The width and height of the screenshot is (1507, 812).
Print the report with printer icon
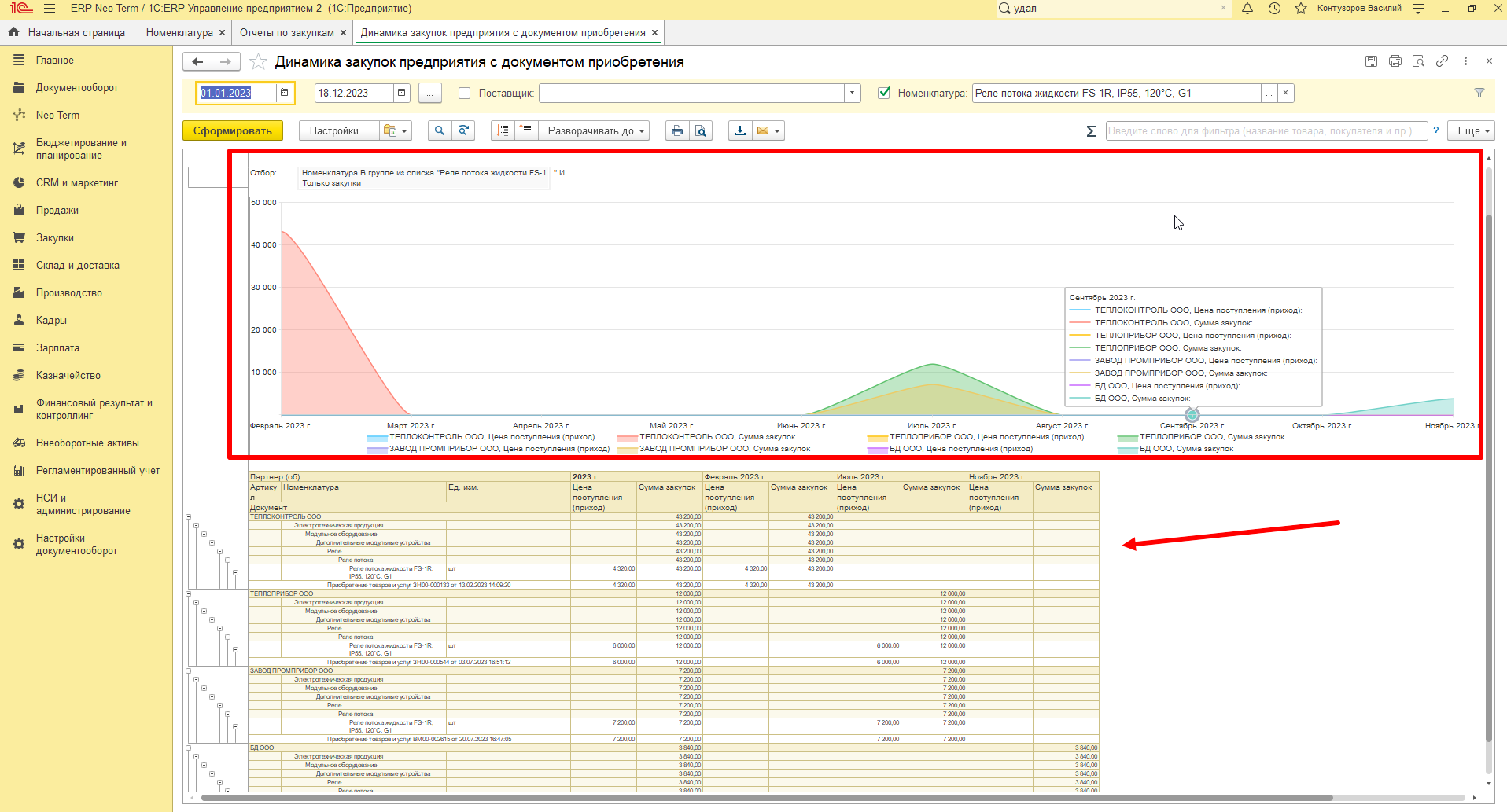677,131
